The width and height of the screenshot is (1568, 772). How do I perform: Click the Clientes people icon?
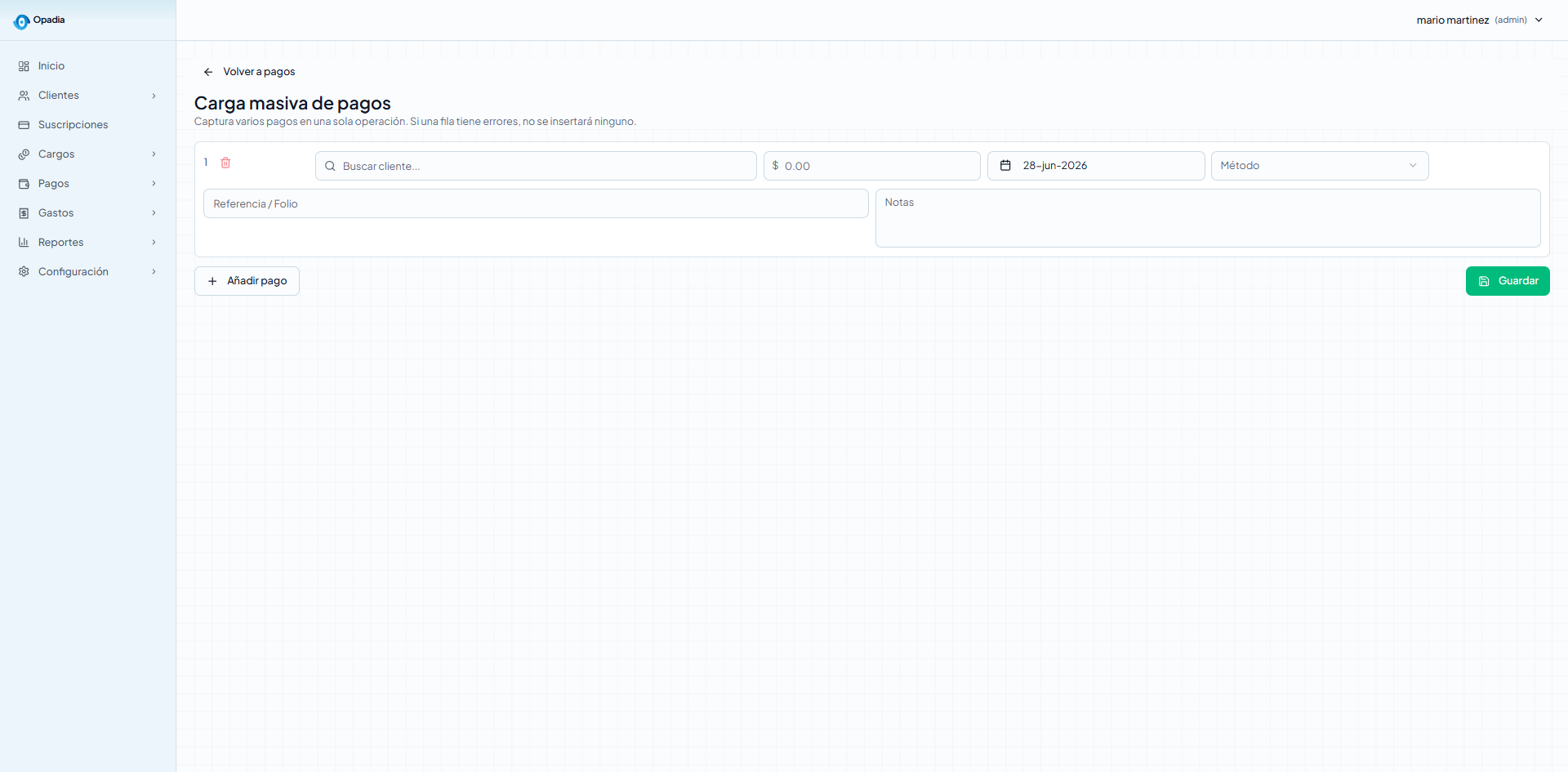[24, 96]
